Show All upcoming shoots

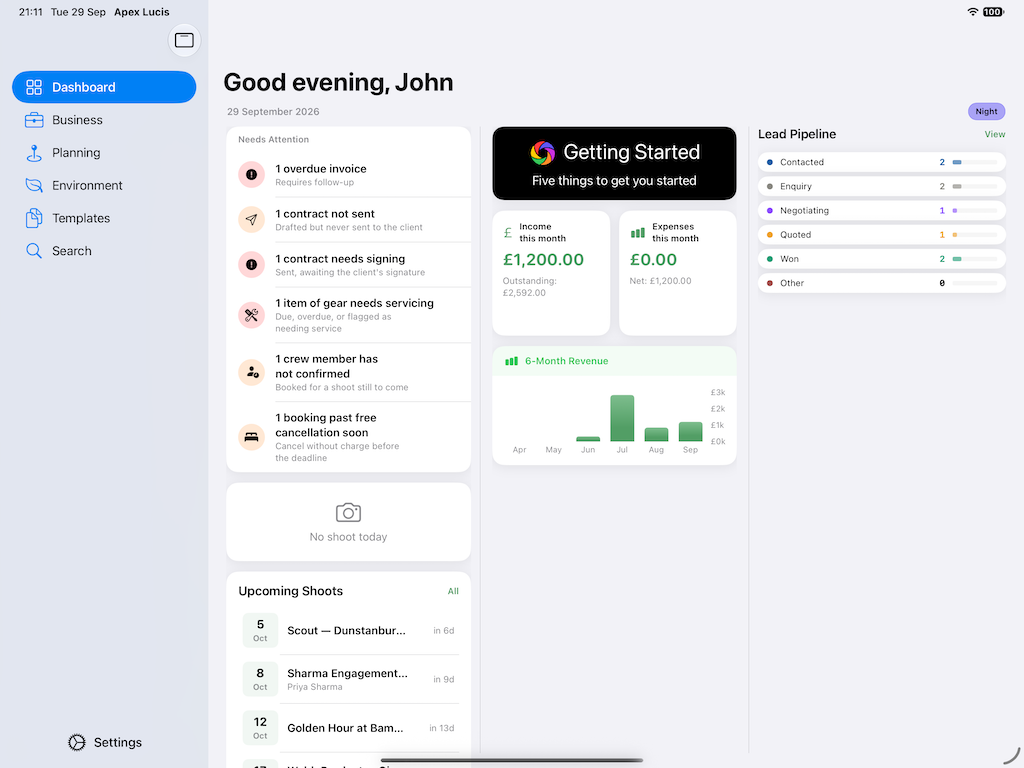pyautogui.click(x=453, y=591)
